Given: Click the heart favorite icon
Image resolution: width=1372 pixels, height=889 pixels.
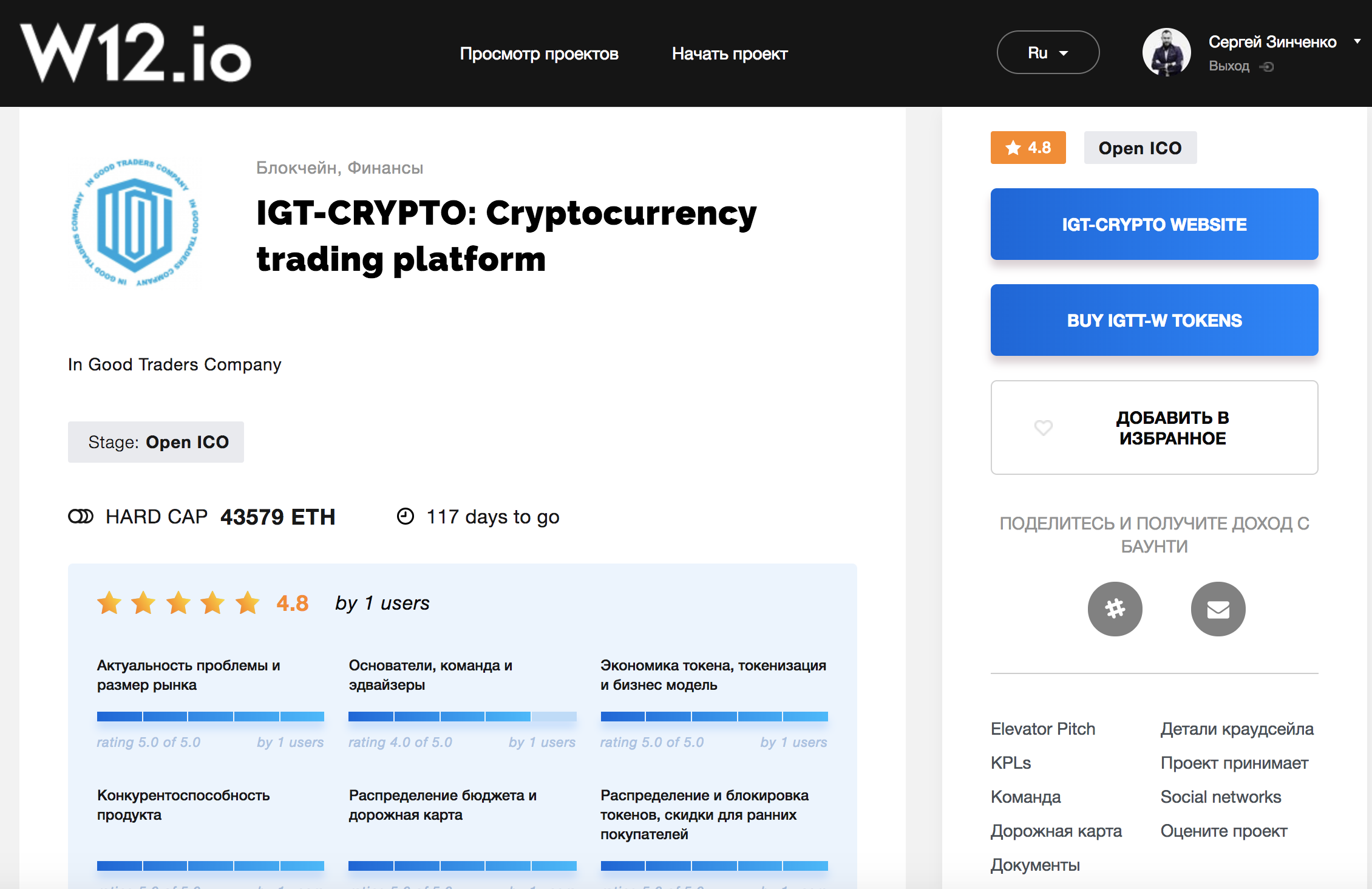Looking at the screenshot, I should (x=1044, y=427).
